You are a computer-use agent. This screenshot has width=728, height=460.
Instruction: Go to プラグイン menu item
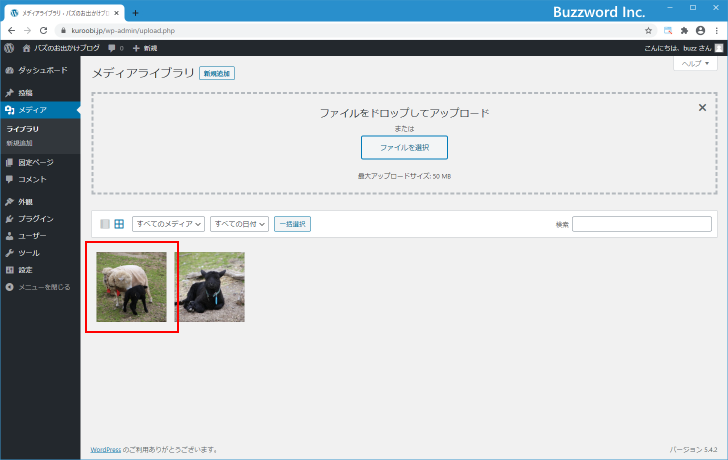pyautogui.click(x=35, y=218)
